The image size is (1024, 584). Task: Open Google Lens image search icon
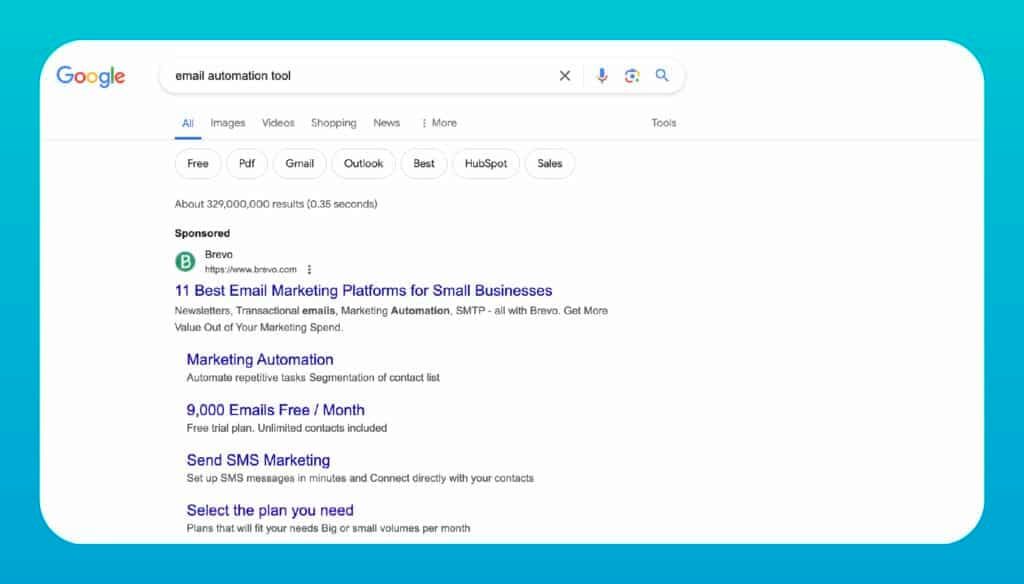pyautogui.click(x=632, y=76)
